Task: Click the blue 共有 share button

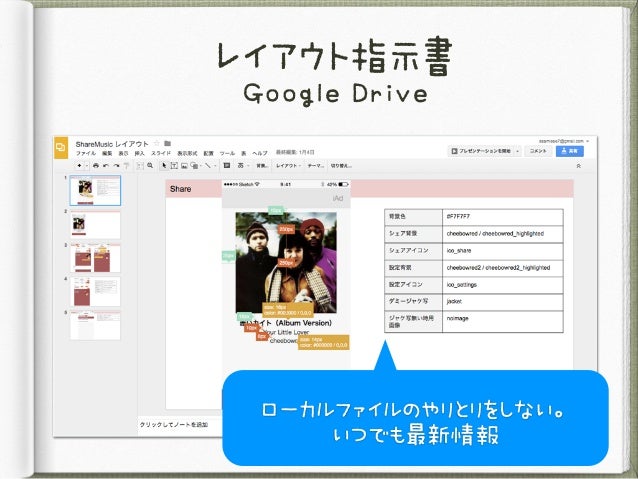Action: [570, 151]
